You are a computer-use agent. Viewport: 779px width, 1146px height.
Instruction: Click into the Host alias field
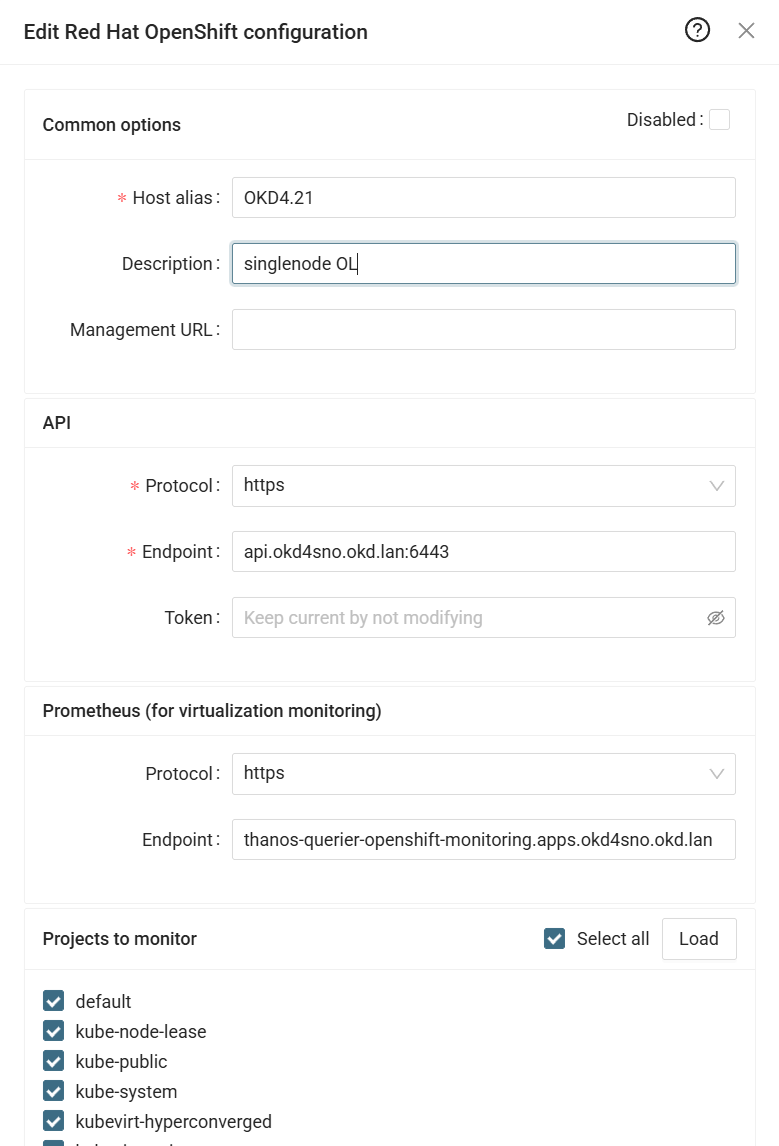tap(483, 198)
